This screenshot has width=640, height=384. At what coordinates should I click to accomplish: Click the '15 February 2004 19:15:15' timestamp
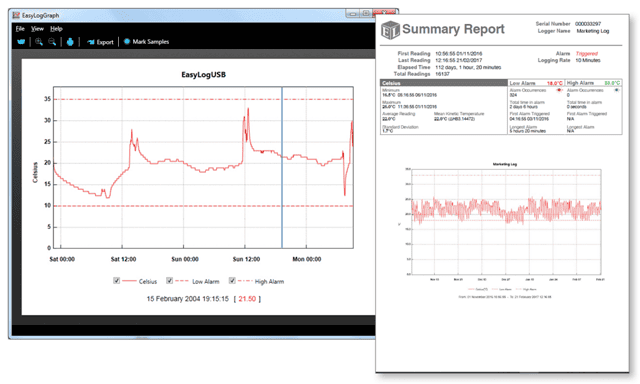[188, 299]
